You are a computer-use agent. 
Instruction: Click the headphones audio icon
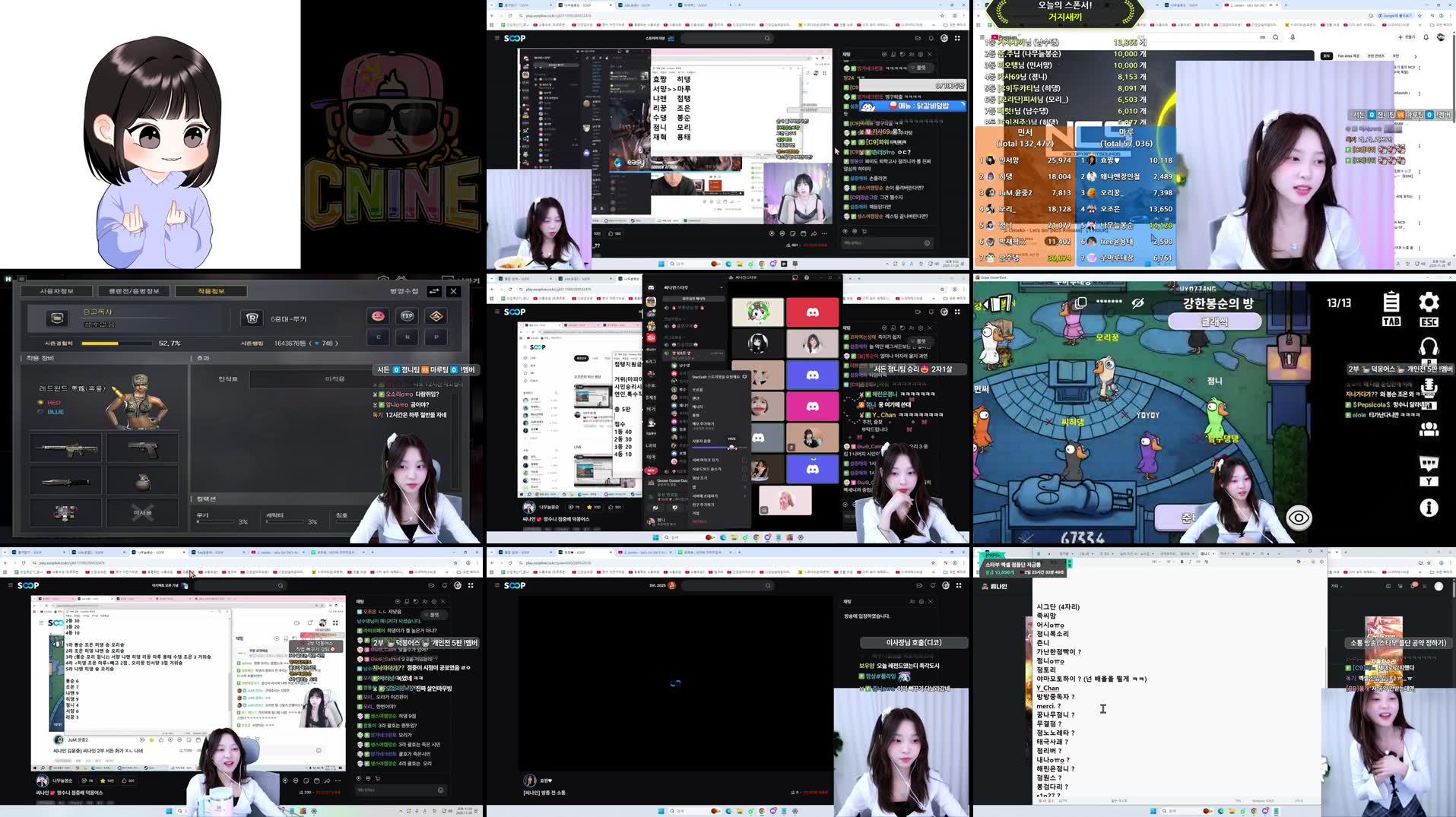[x=1430, y=345]
